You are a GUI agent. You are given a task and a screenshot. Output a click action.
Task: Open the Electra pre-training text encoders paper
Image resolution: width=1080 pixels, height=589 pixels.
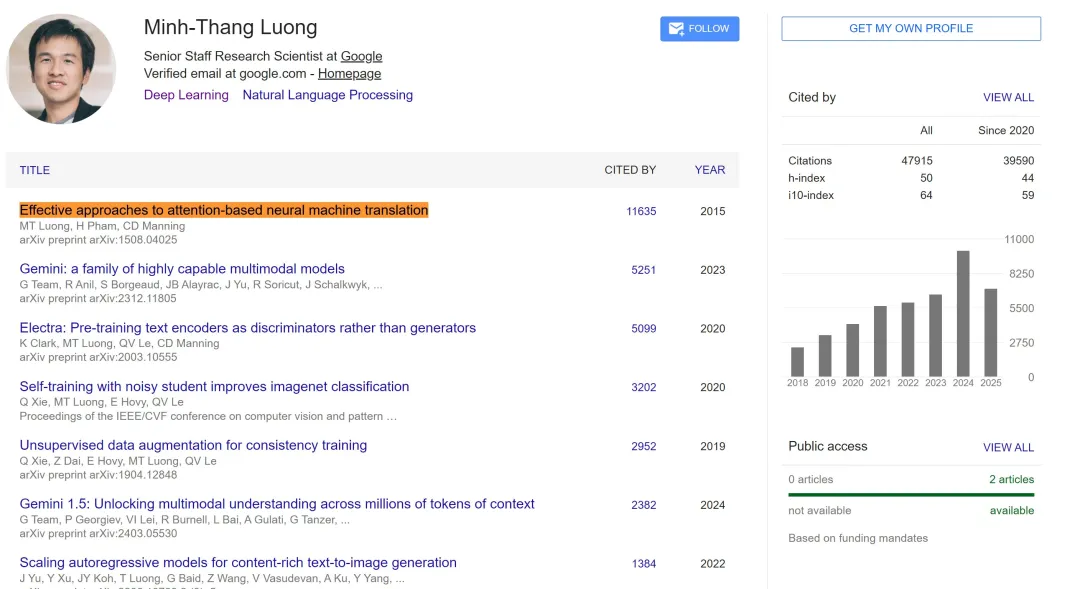point(248,328)
